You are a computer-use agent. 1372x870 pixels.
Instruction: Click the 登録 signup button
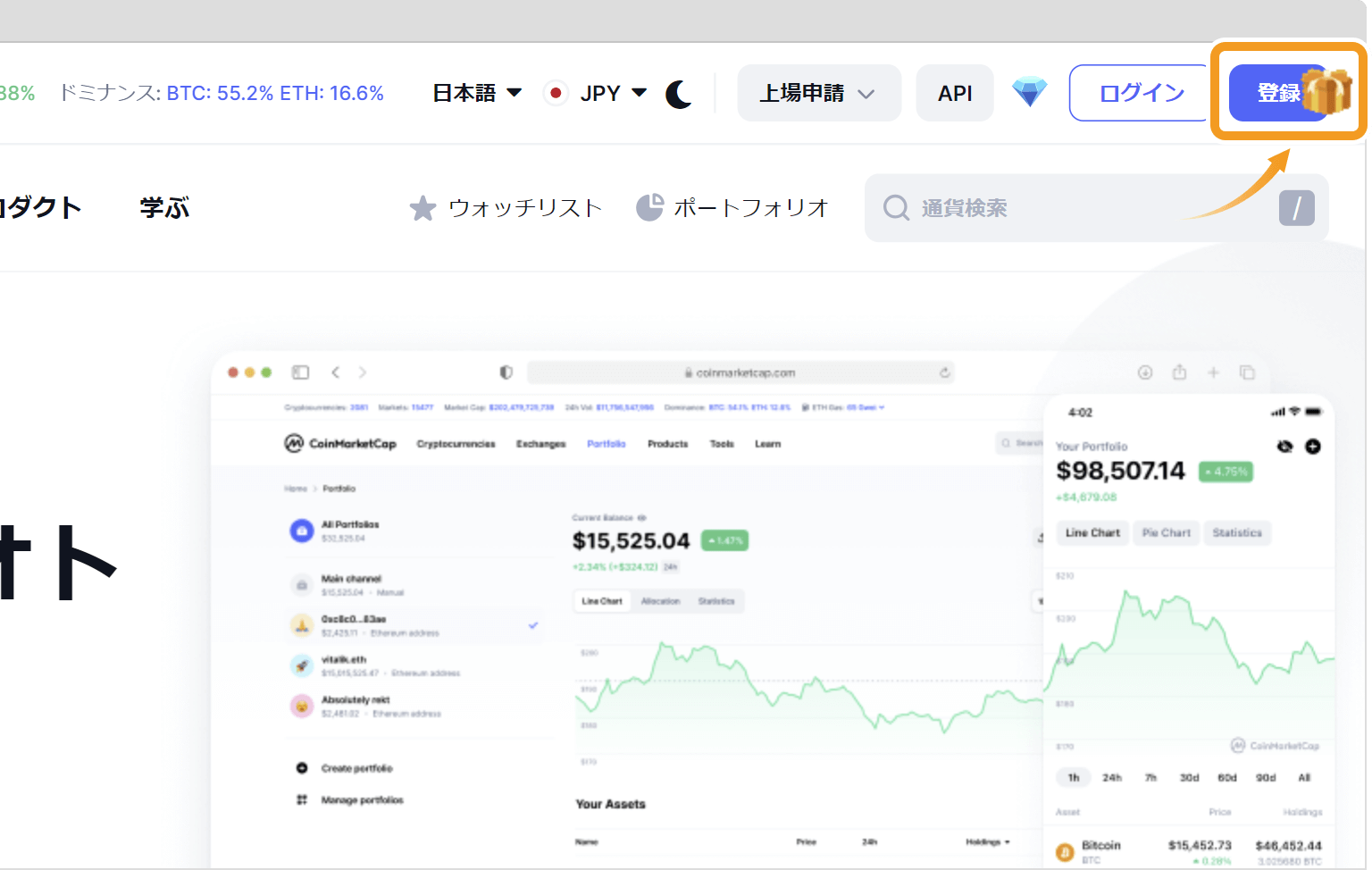click(x=1279, y=93)
